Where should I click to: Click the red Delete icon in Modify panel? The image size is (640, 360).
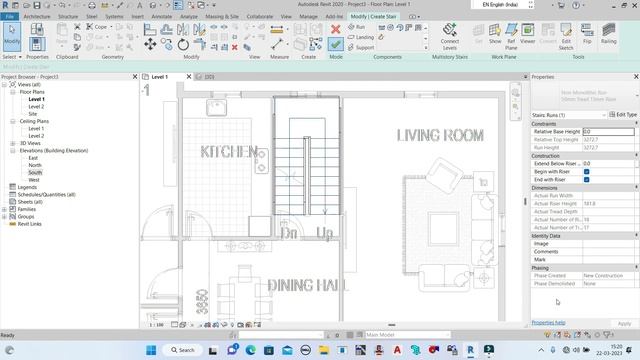[235, 47]
